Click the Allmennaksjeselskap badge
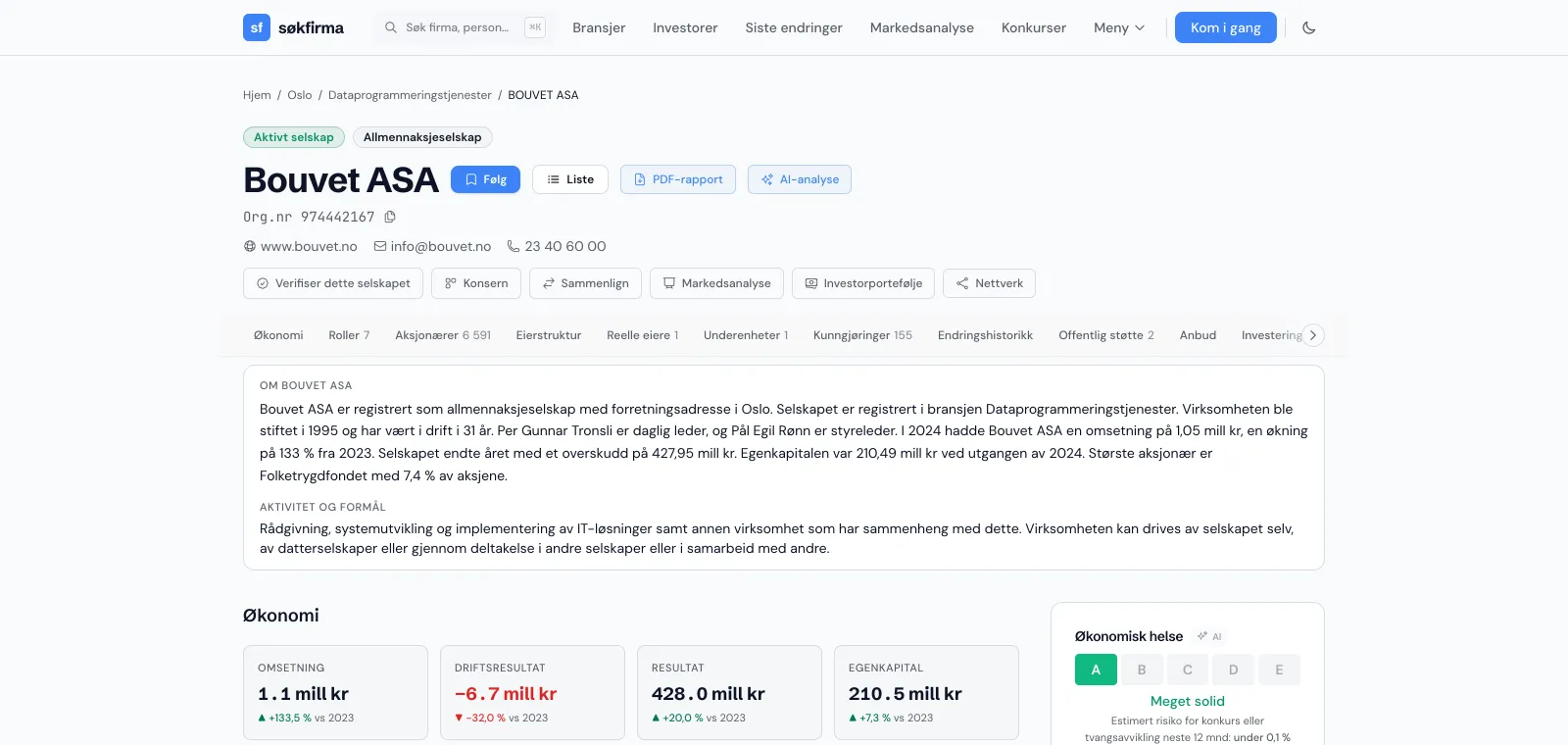Screen dimensions: 1568x745 pyautogui.click(x=422, y=137)
